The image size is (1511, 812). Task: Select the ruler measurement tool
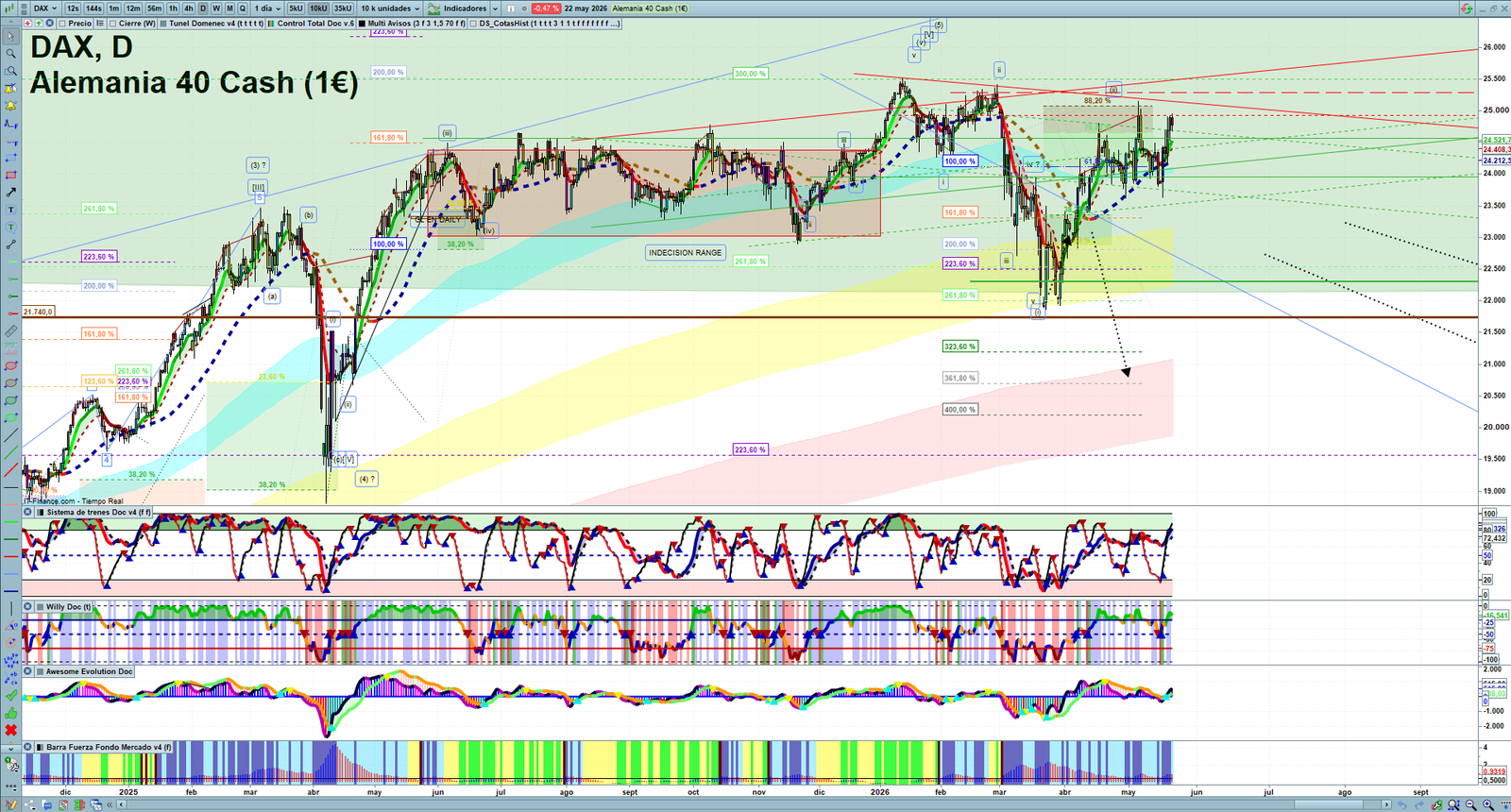(x=10, y=331)
